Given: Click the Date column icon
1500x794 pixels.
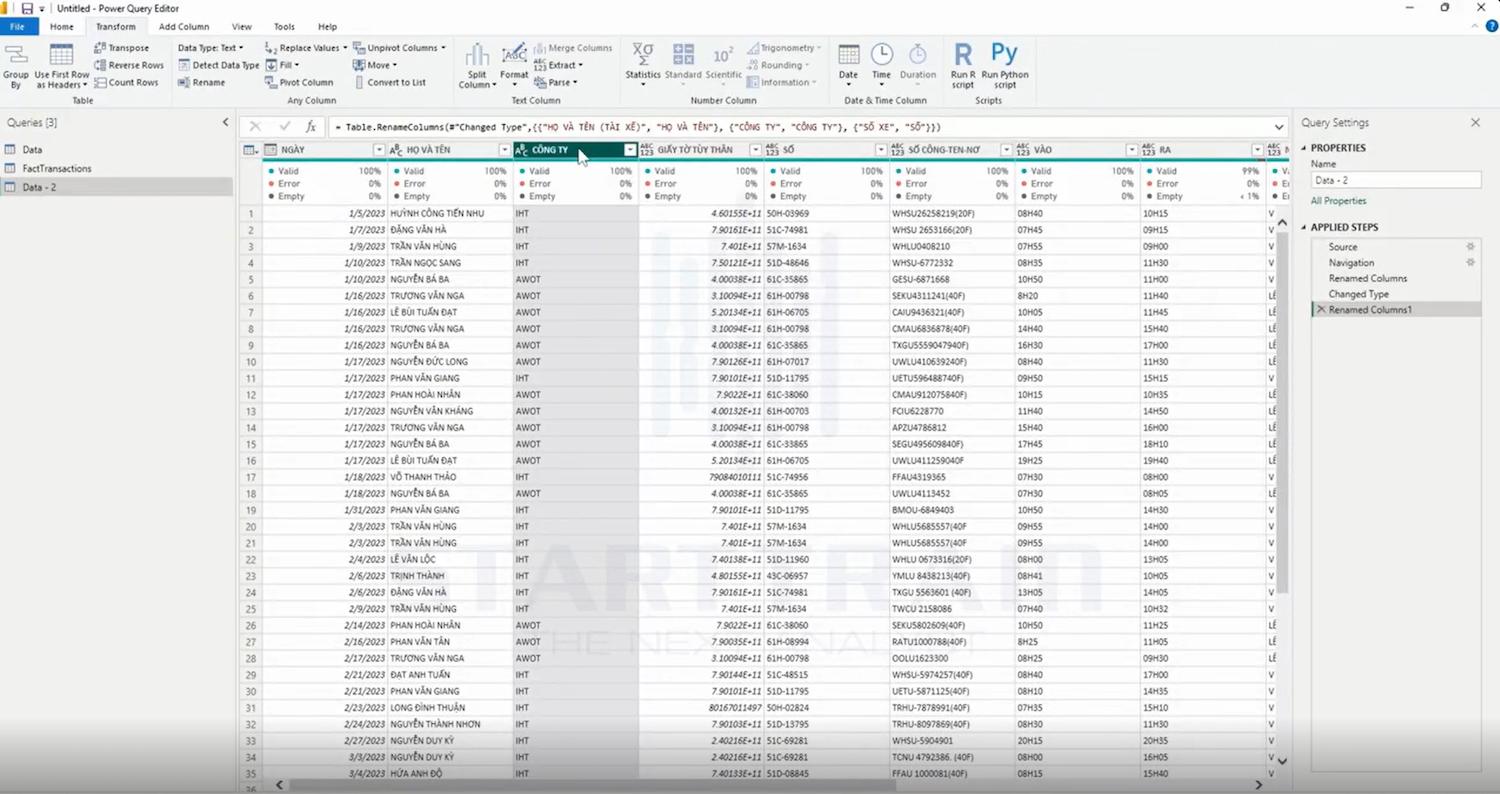Looking at the screenshot, I should (x=848, y=54).
